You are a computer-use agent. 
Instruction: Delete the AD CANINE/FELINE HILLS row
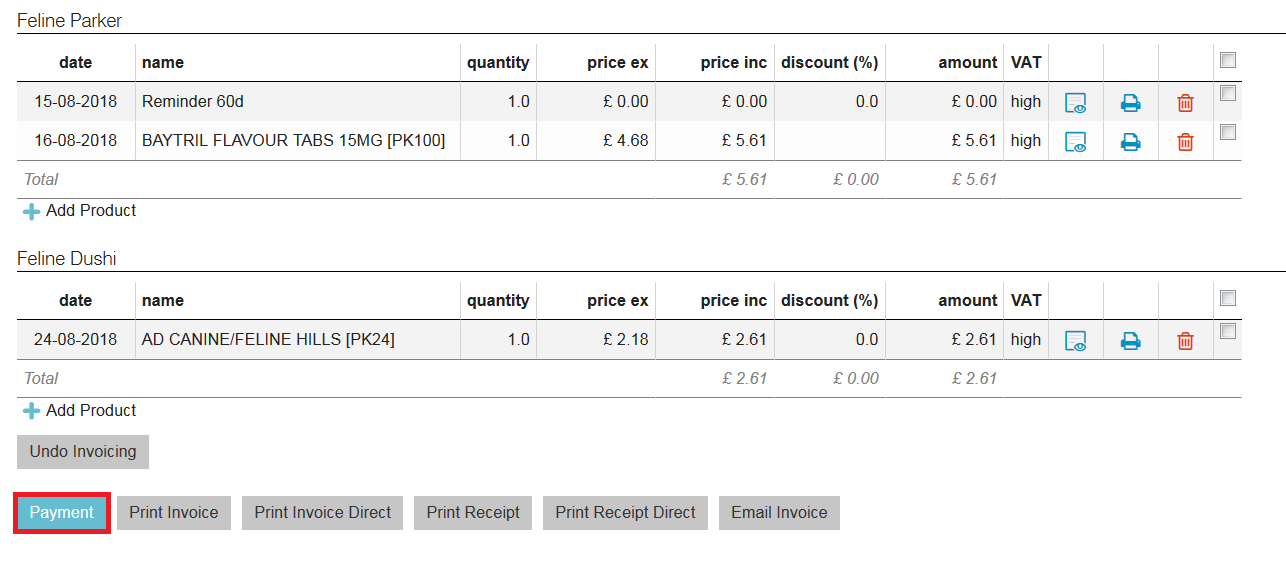(1185, 341)
